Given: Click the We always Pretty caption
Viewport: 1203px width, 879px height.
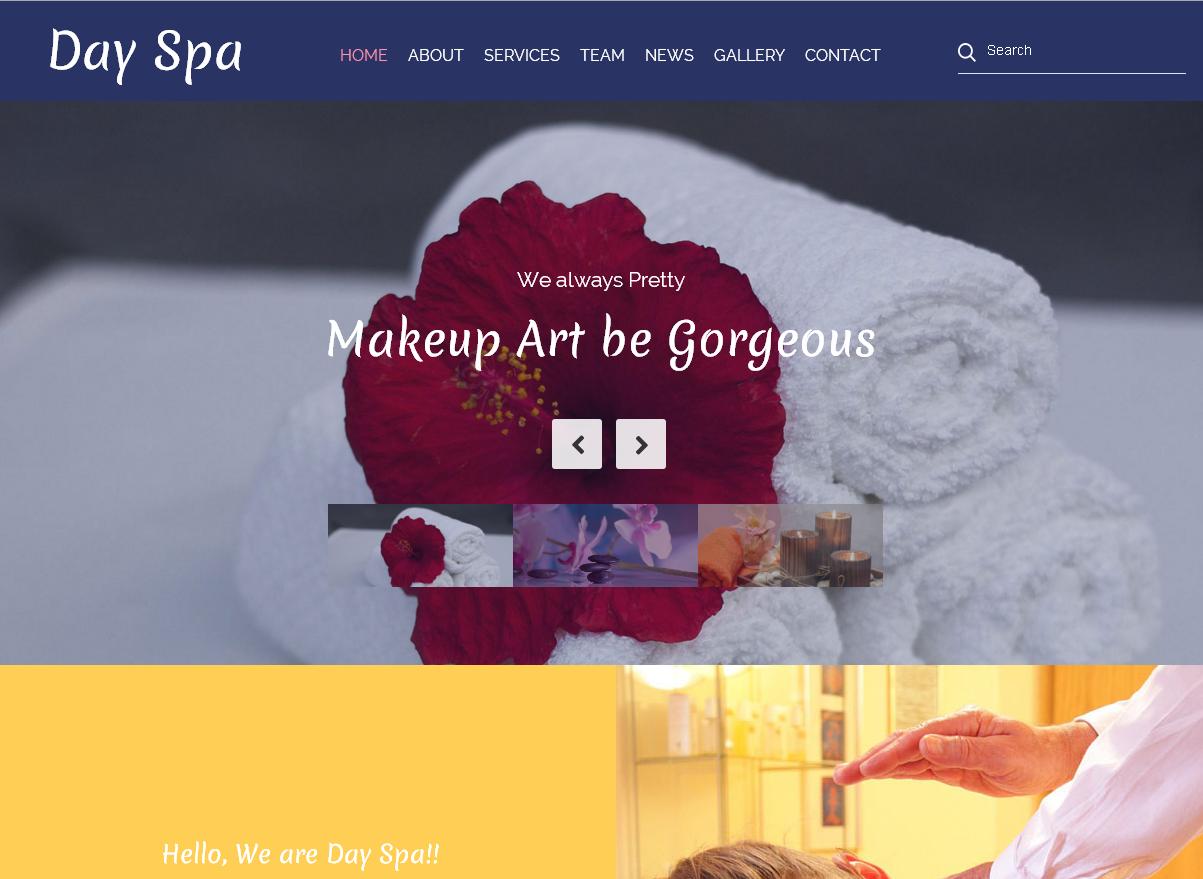Looking at the screenshot, I should click(x=601, y=280).
